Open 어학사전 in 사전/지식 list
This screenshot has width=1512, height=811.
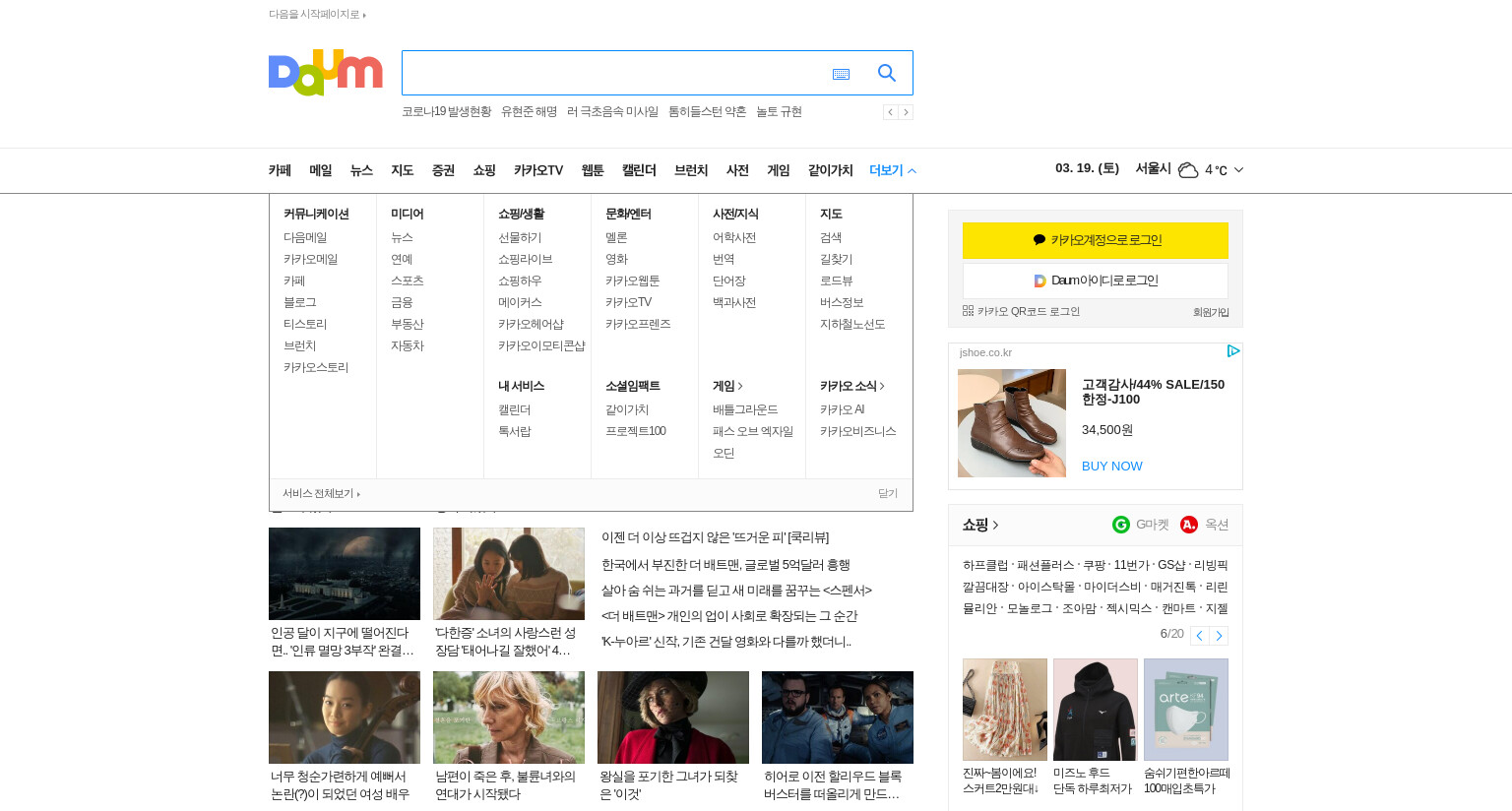734,237
